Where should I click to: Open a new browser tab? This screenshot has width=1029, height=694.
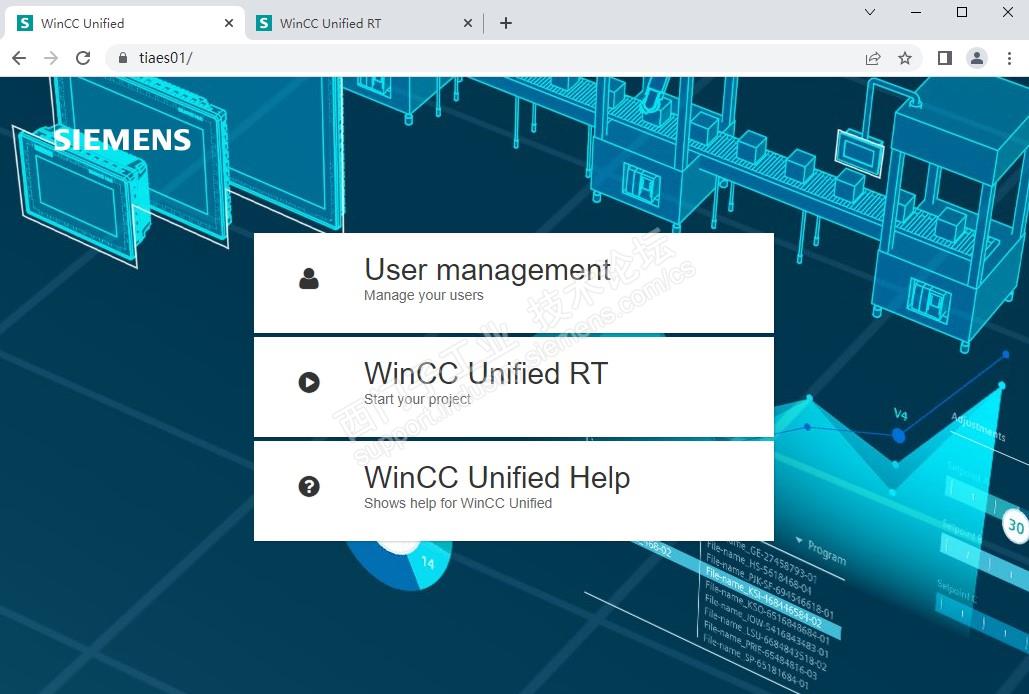pos(506,23)
